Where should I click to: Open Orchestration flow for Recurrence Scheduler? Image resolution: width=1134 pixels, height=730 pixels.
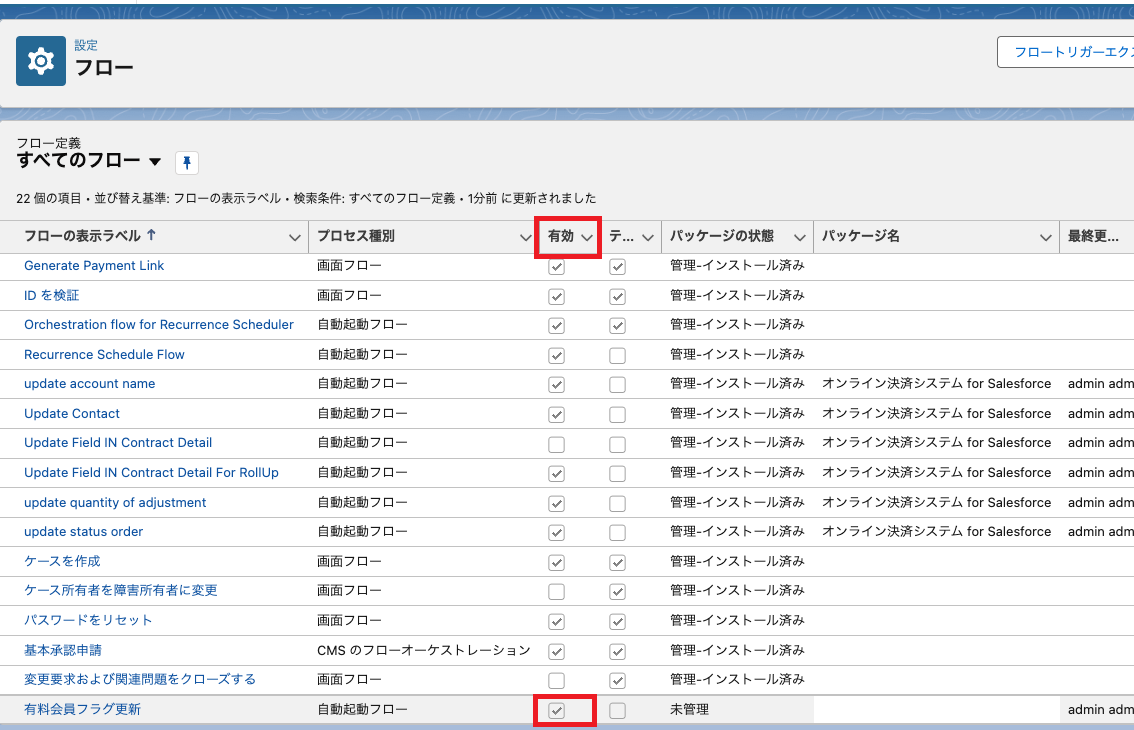159,325
